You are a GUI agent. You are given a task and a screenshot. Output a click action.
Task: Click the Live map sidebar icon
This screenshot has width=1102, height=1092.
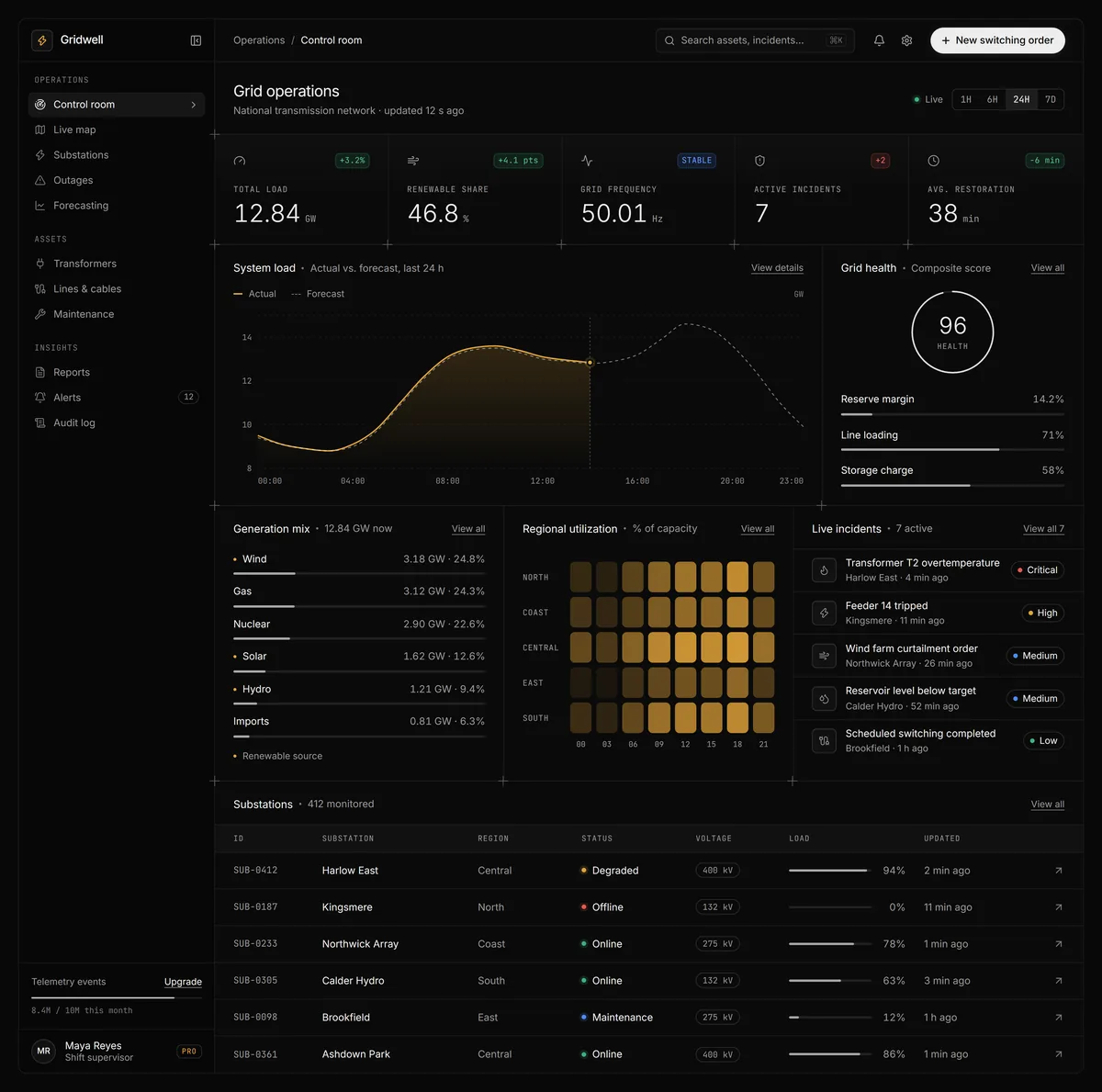click(40, 129)
